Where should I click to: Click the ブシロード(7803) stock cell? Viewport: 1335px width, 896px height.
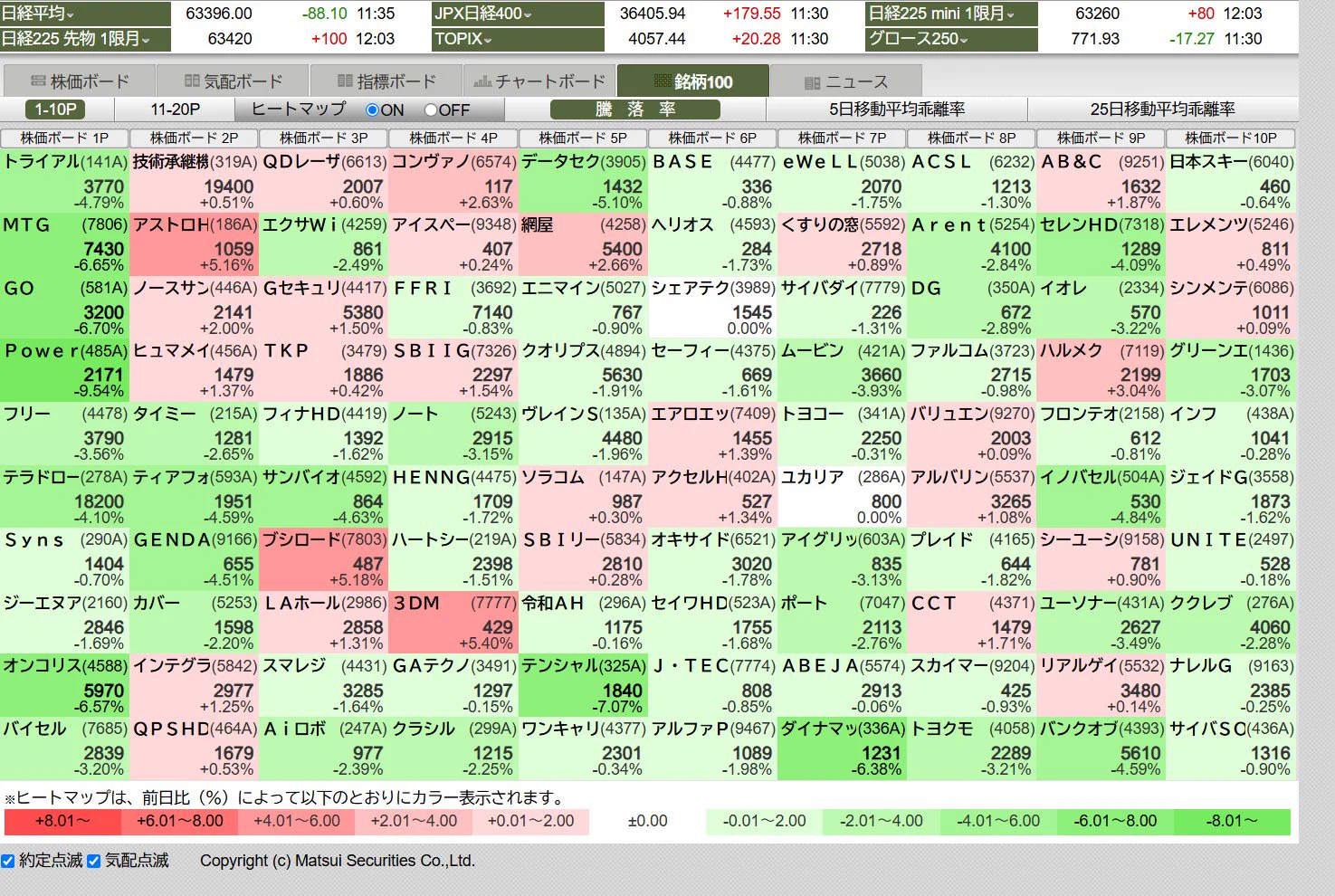pos(323,559)
